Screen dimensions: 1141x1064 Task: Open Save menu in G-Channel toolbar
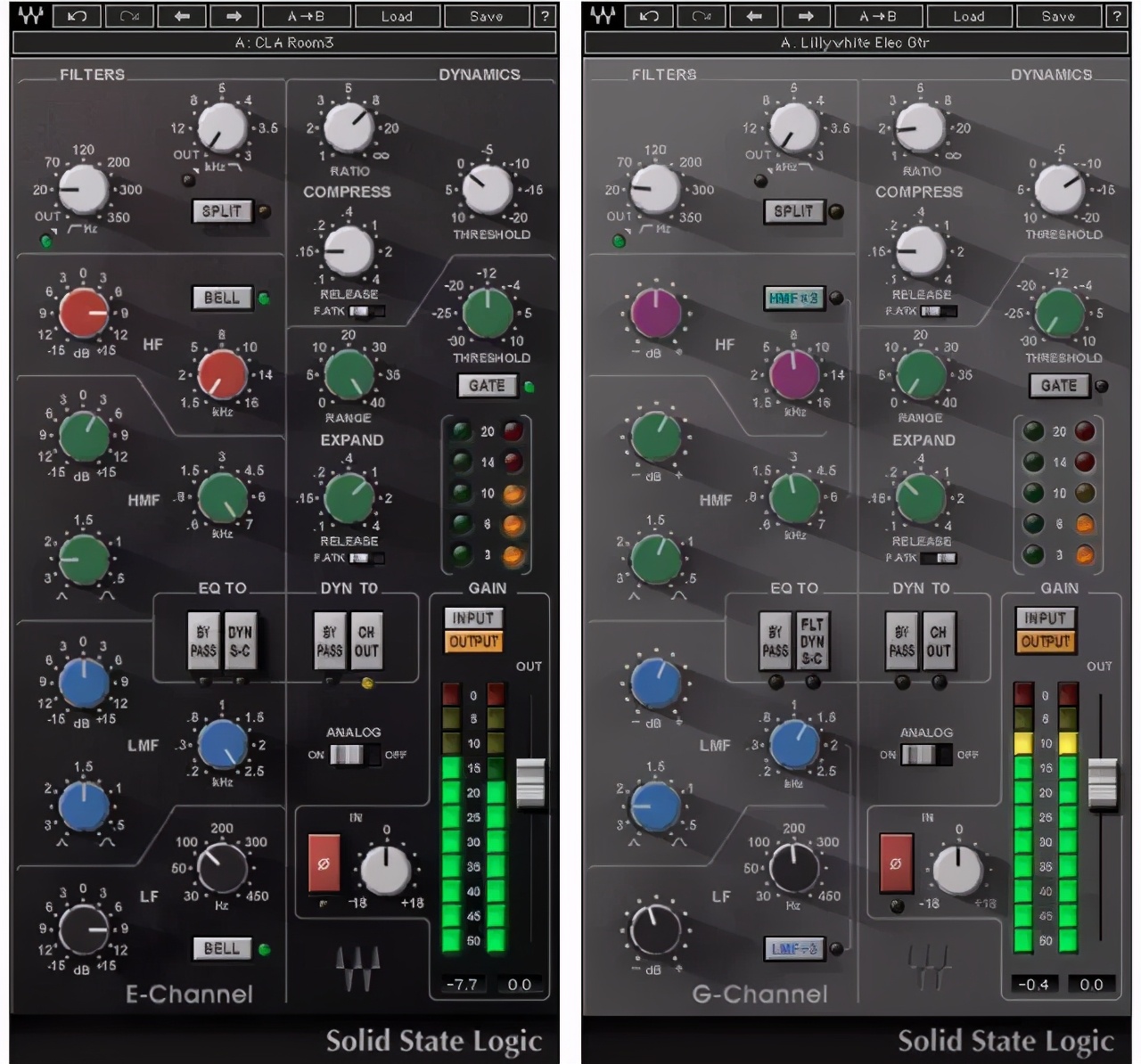pyautogui.click(x=1058, y=16)
